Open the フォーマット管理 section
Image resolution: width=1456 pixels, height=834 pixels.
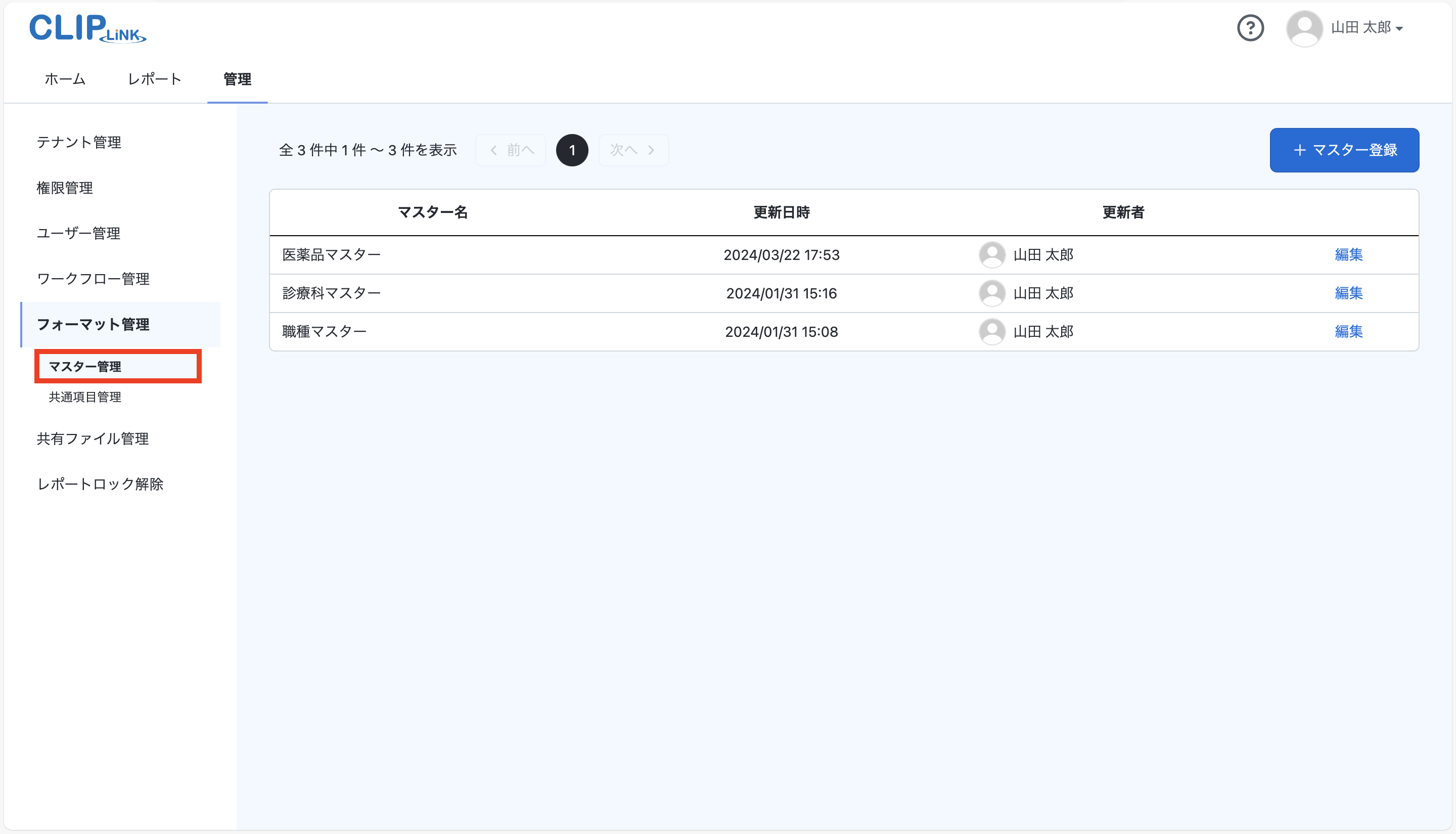click(94, 324)
